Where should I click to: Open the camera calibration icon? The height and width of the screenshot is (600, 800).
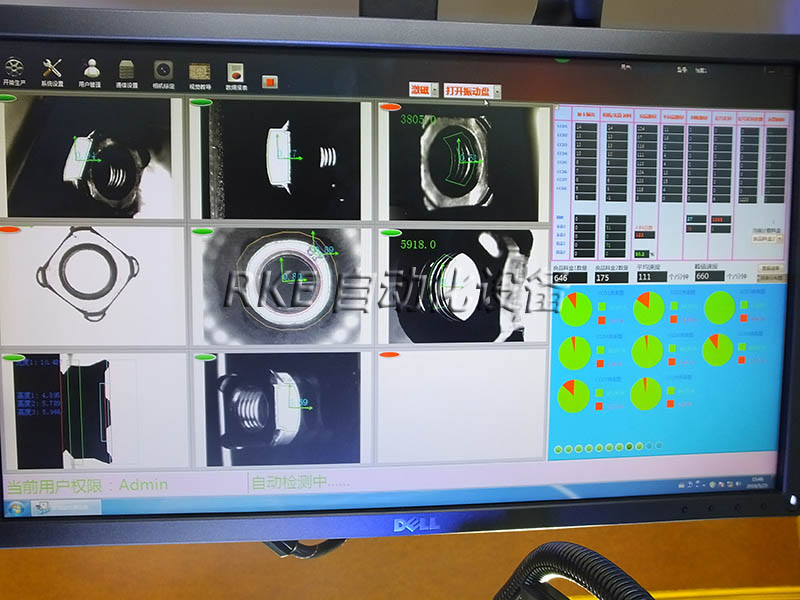(x=163, y=70)
